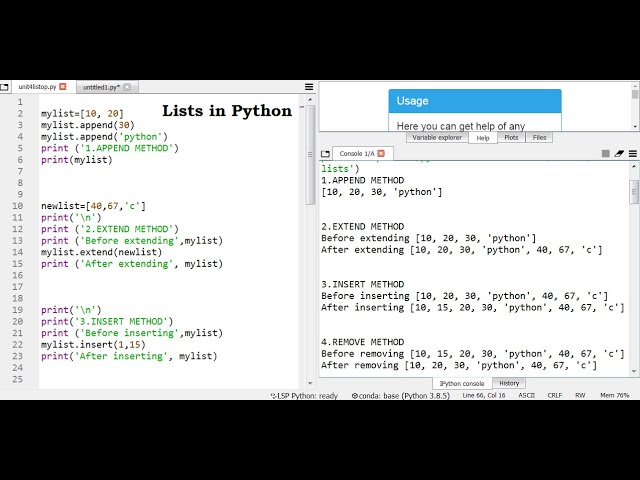The image size is (640, 480).
Task: Click the ASCII encoding status entry
Action: point(527,396)
